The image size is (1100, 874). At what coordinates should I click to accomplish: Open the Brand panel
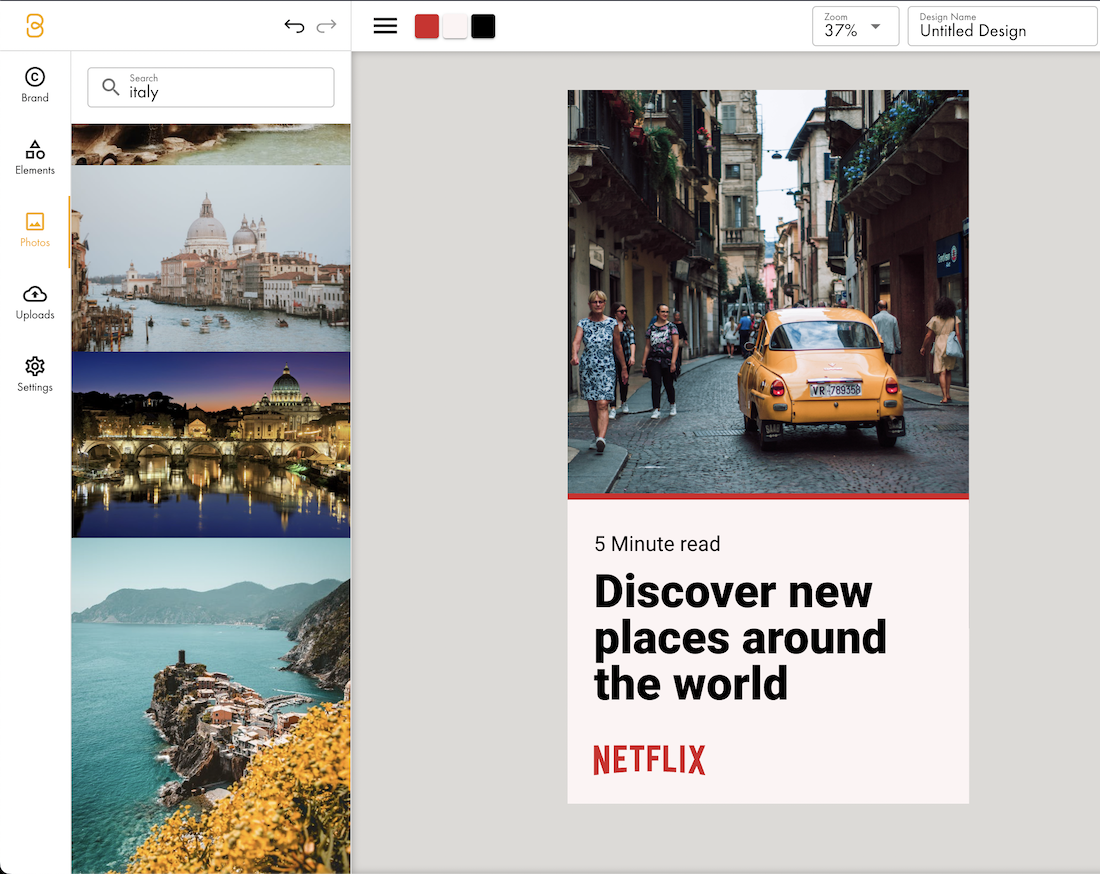pos(35,85)
